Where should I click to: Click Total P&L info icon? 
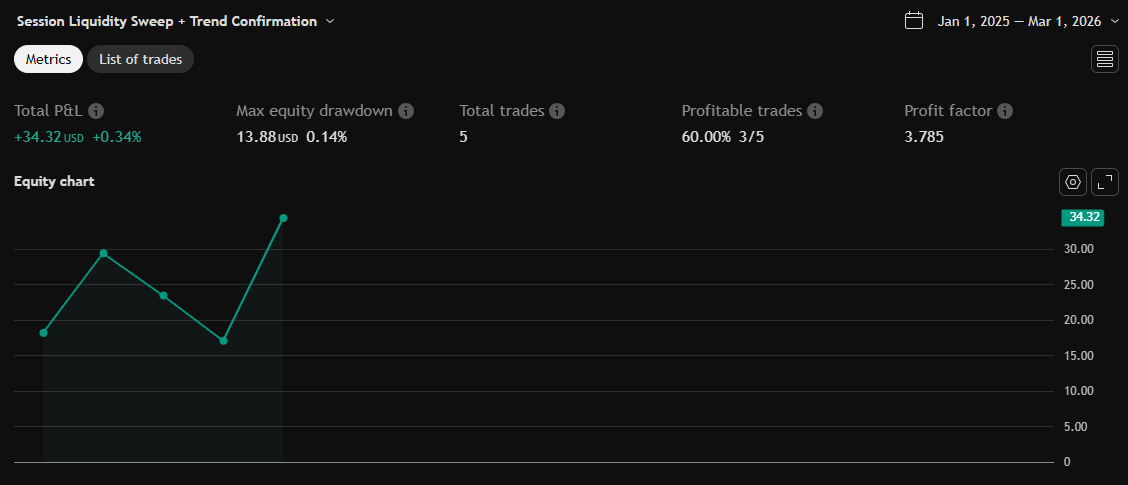(x=97, y=111)
